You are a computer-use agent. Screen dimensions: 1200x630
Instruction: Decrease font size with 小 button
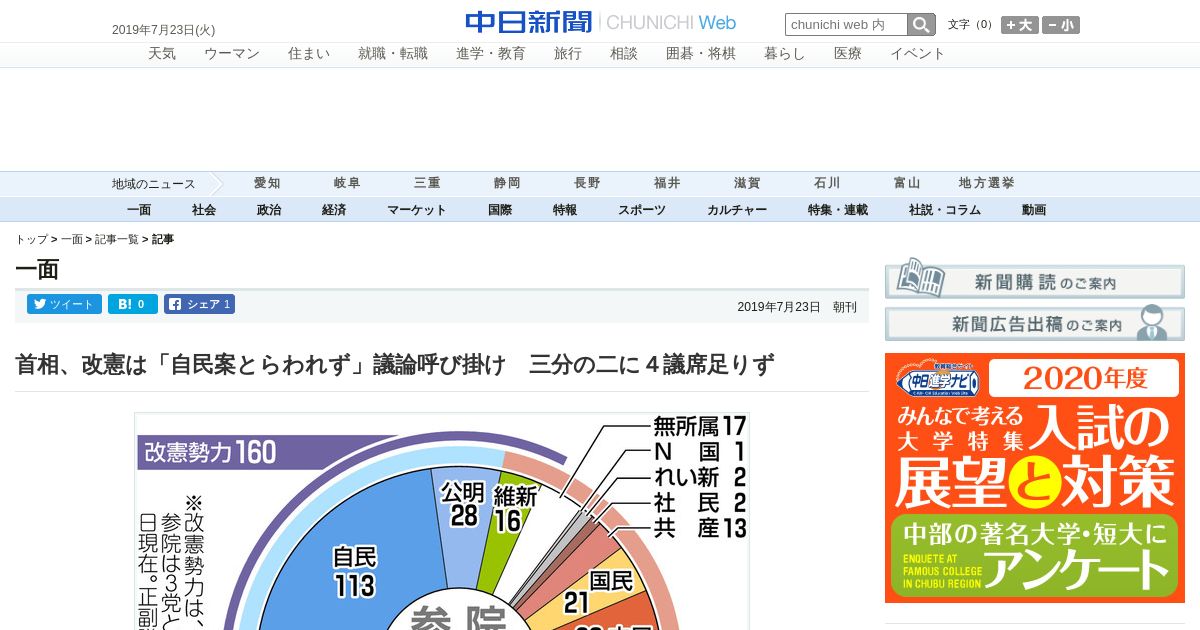(1061, 25)
